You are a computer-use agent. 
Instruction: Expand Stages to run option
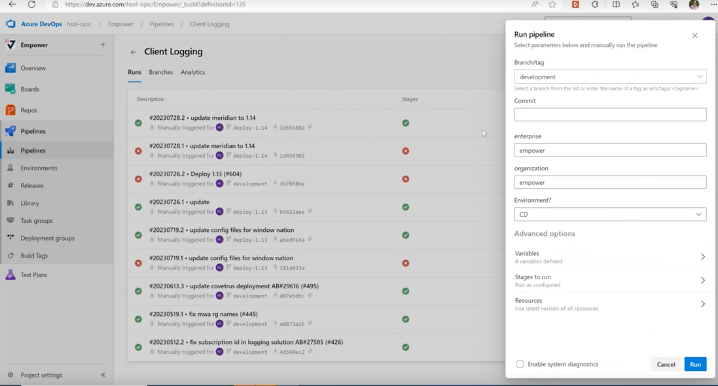coord(610,281)
